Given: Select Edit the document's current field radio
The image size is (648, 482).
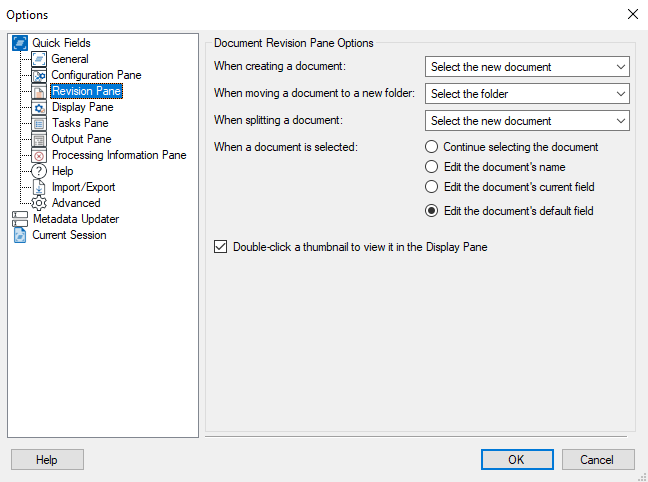Looking at the screenshot, I should (431, 186).
